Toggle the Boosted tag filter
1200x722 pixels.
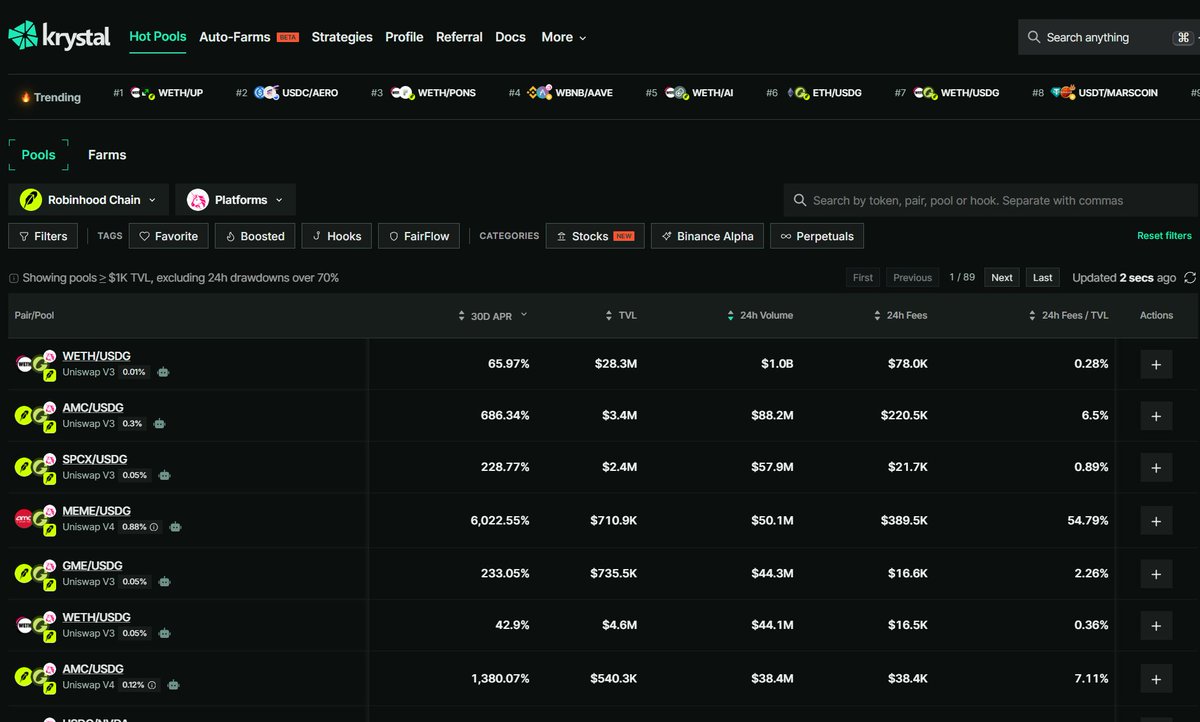(255, 236)
